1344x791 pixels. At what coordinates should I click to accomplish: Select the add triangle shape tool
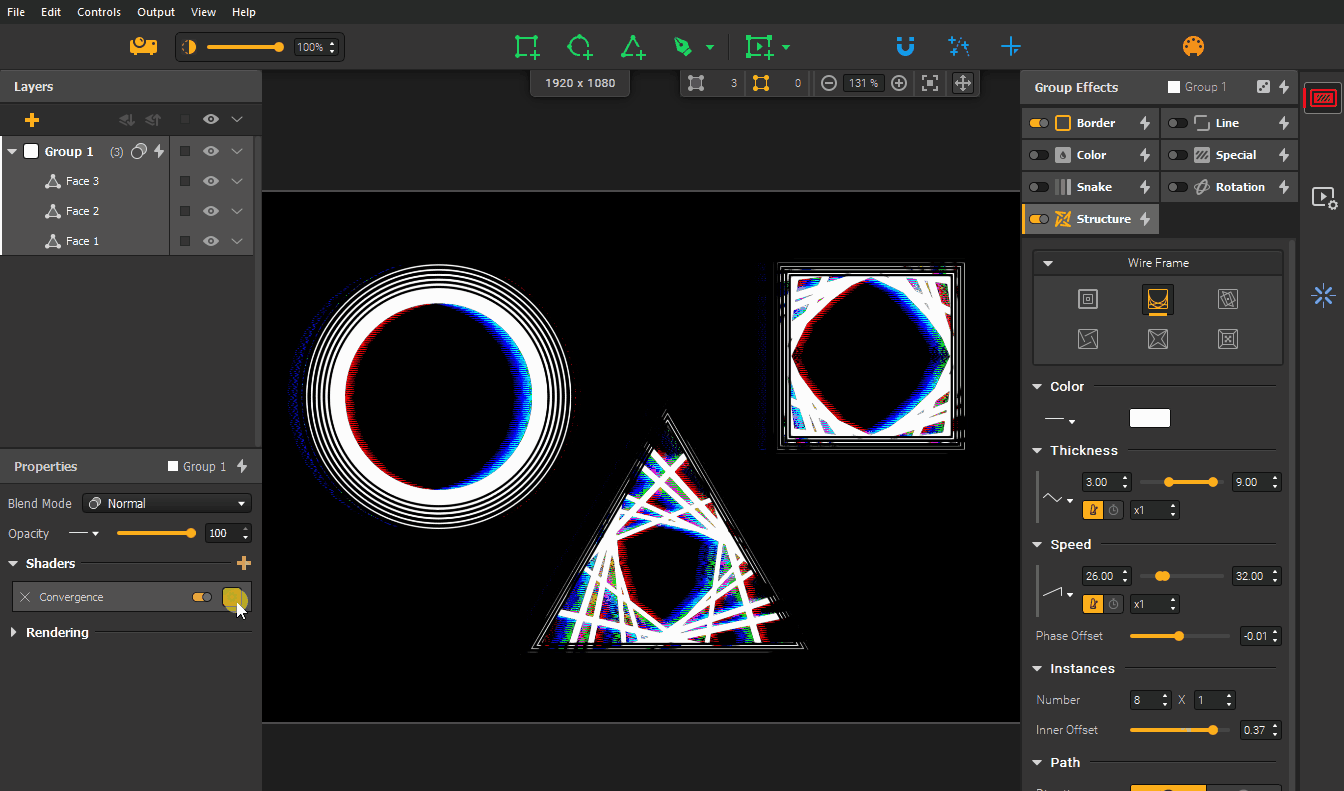pos(632,47)
